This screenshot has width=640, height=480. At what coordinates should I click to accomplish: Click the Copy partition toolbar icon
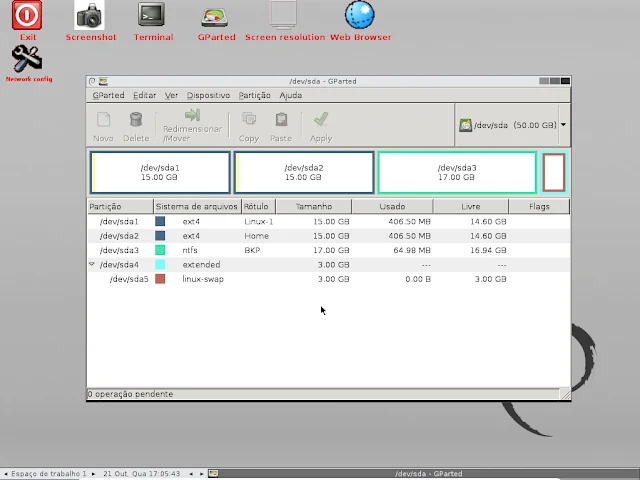click(x=249, y=120)
